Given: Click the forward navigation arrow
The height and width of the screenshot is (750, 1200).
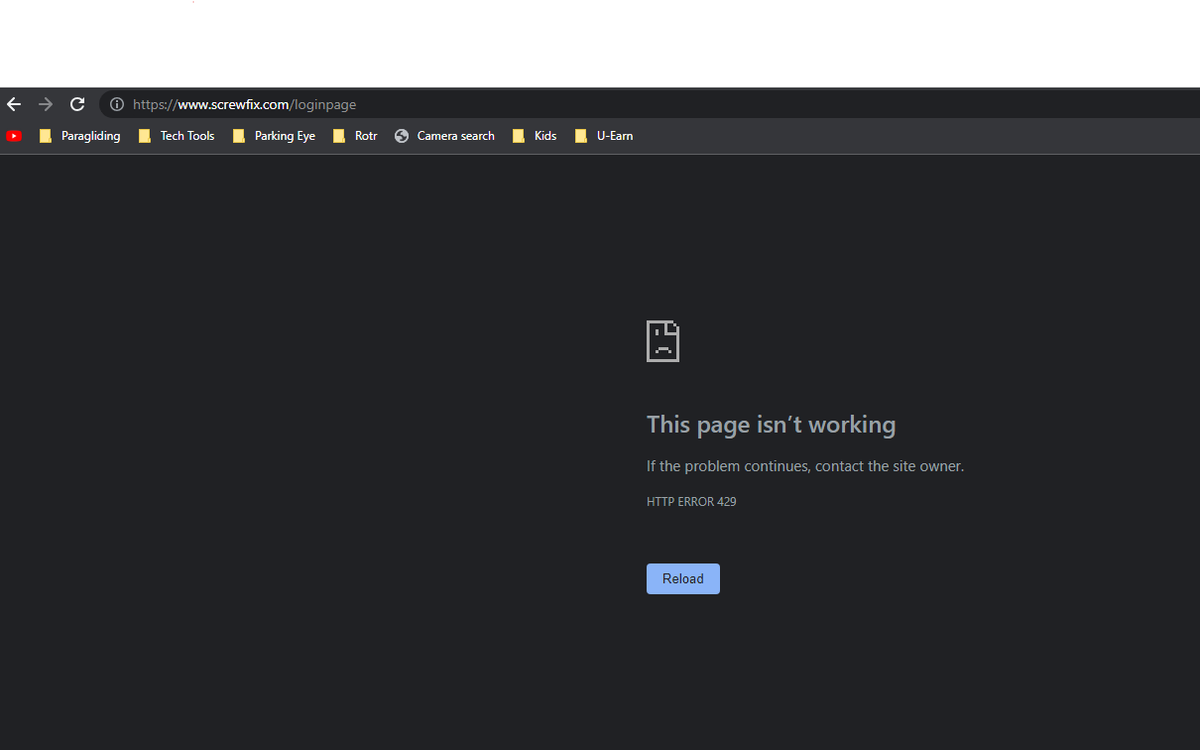Looking at the screenshot, I should [x=45, y=104].
